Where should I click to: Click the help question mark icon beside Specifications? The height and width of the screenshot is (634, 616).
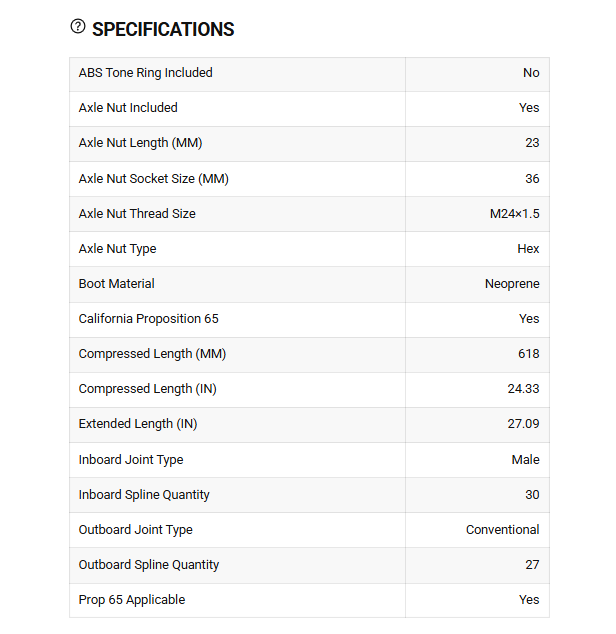(78, 27)
